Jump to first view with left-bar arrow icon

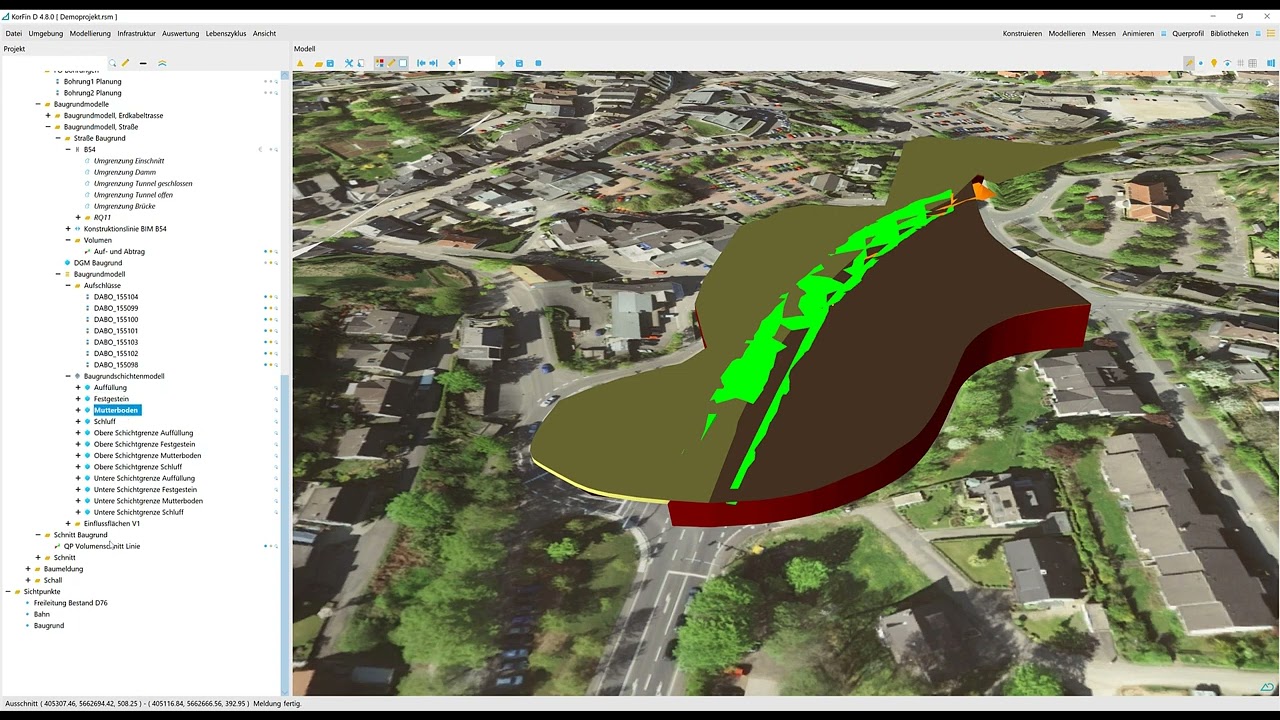pos(421,63)
